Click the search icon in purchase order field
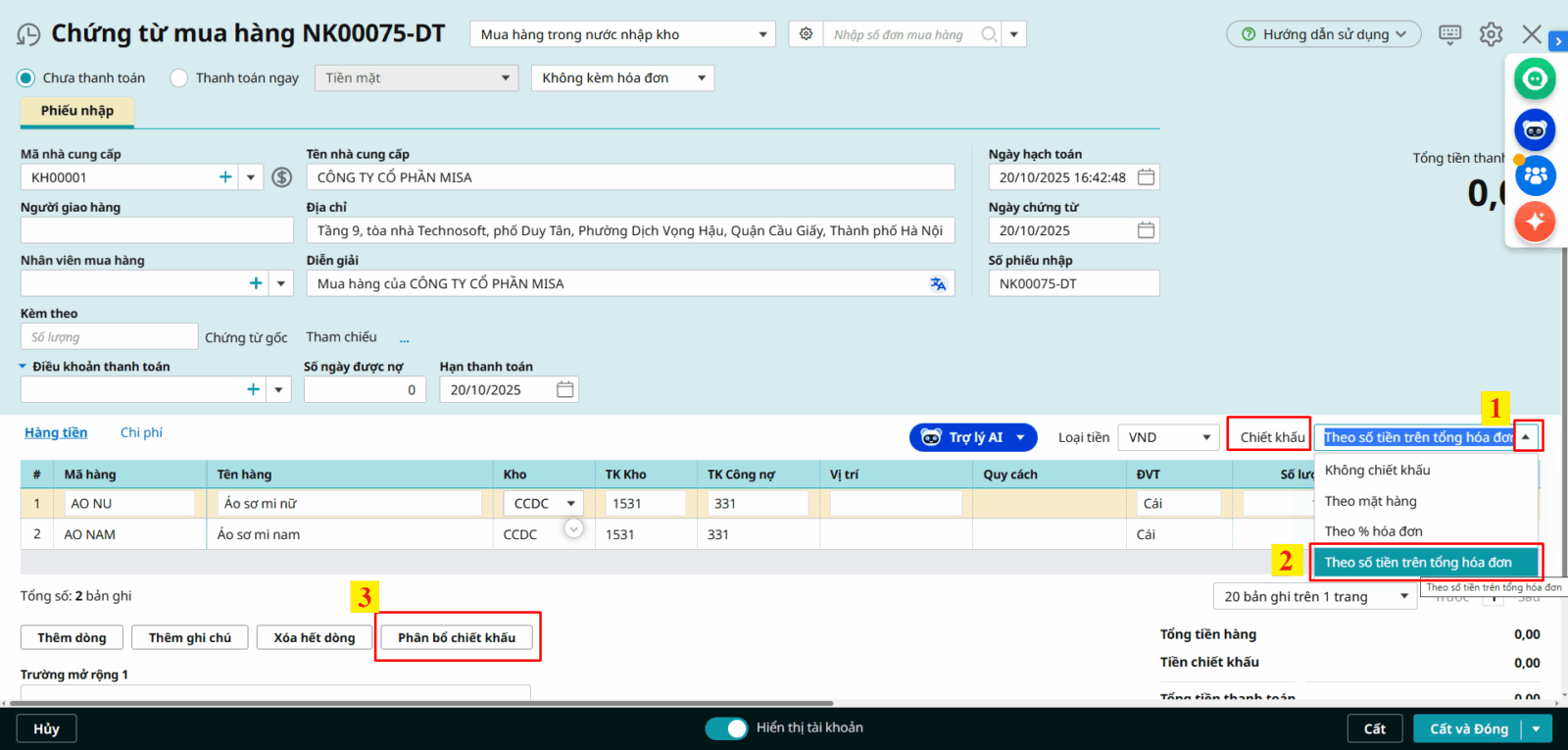 [989, 34]
